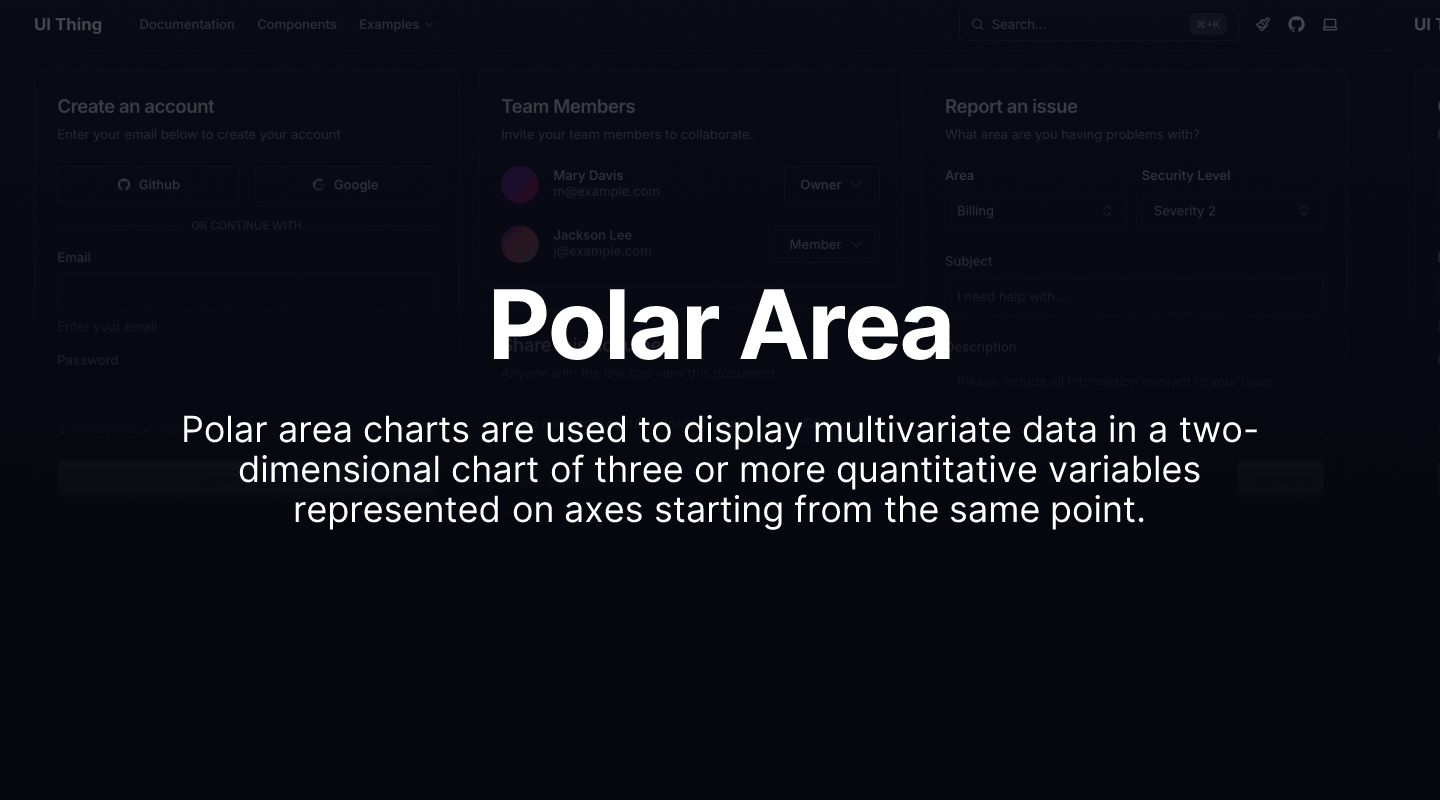Open the Components menu item
1440x800 pixels.
[296, 24]
